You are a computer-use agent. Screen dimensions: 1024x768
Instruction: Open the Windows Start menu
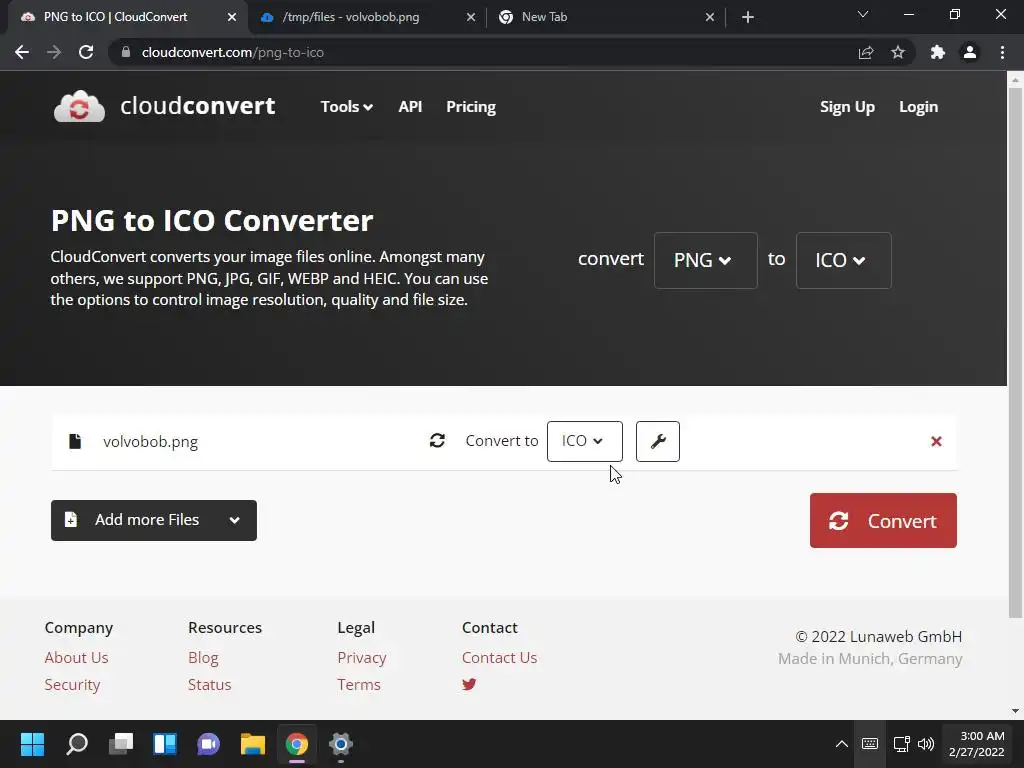32,744
